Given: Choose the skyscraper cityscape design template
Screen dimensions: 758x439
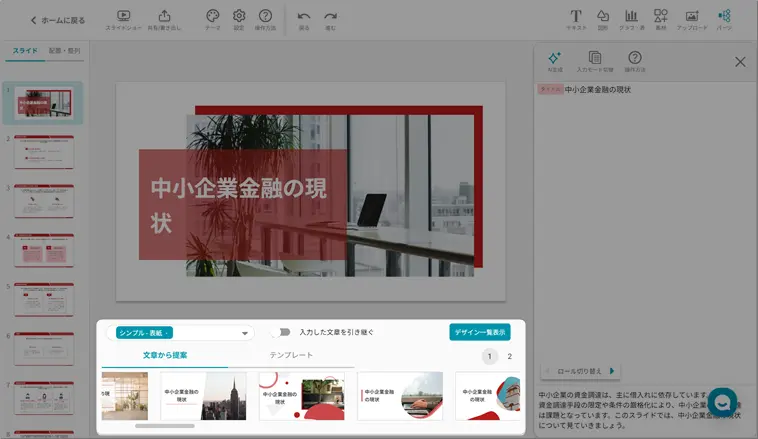Looking at the screenshot, I should click(x=203, y=396).
